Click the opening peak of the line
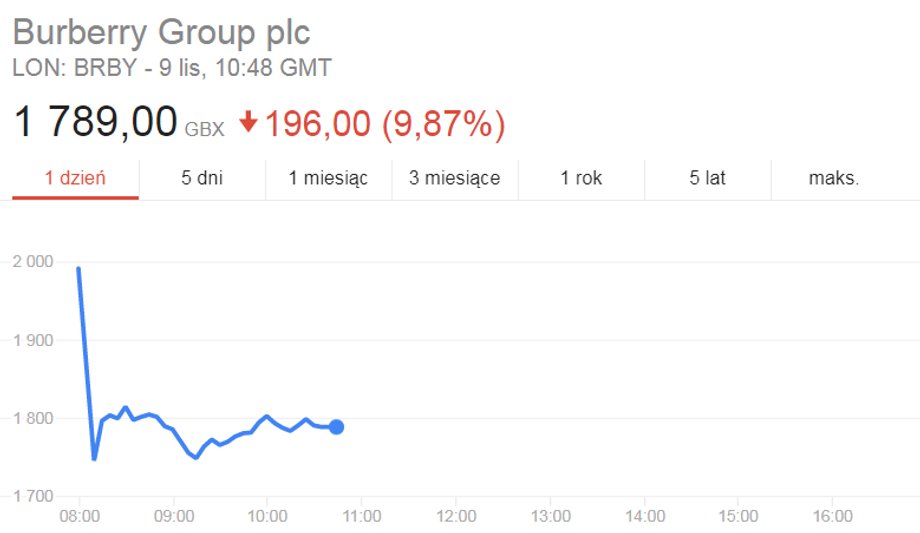Image resolution: width=920 pixels, height=533 pixels. [x=79, y=269]
